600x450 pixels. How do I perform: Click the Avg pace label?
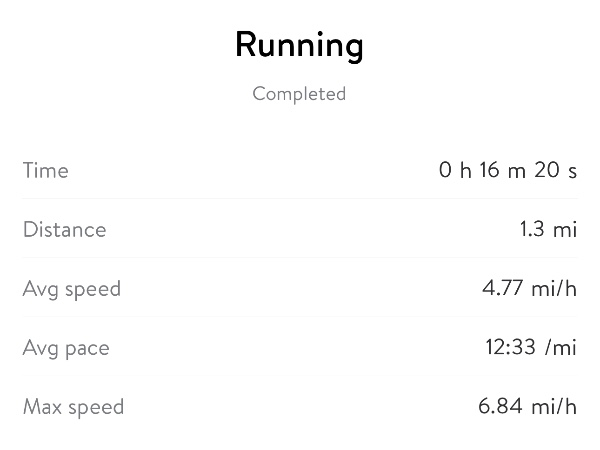point(66,348)
